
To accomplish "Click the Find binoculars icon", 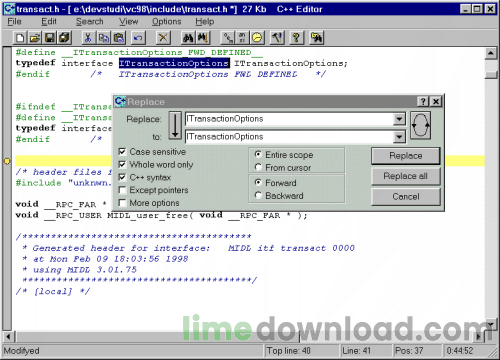I will [x=188, y=38].
